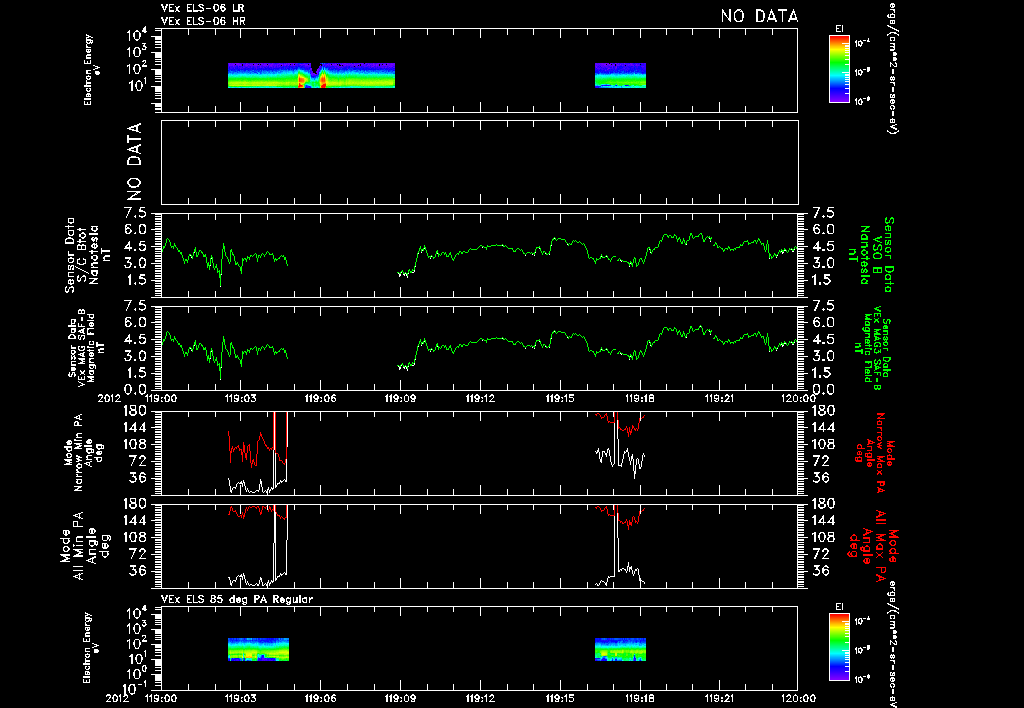Screen dimensions: 1024x708
Task: Click the "10^-1" tick on the bottom electron energy axis
Action: tap(136, 688)
